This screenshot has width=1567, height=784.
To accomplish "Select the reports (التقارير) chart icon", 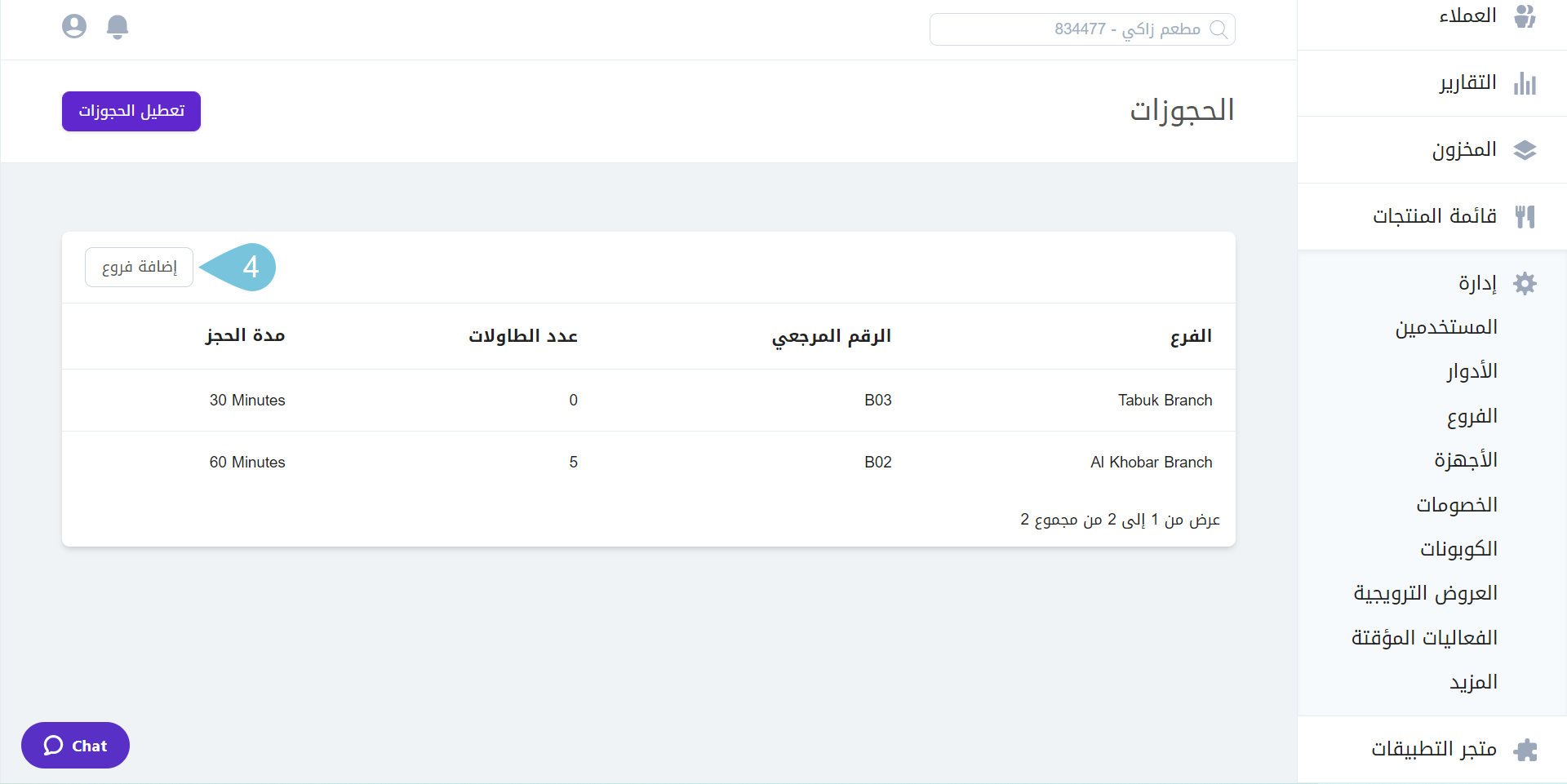I will pyautogui.click(x=1526, y=83).
